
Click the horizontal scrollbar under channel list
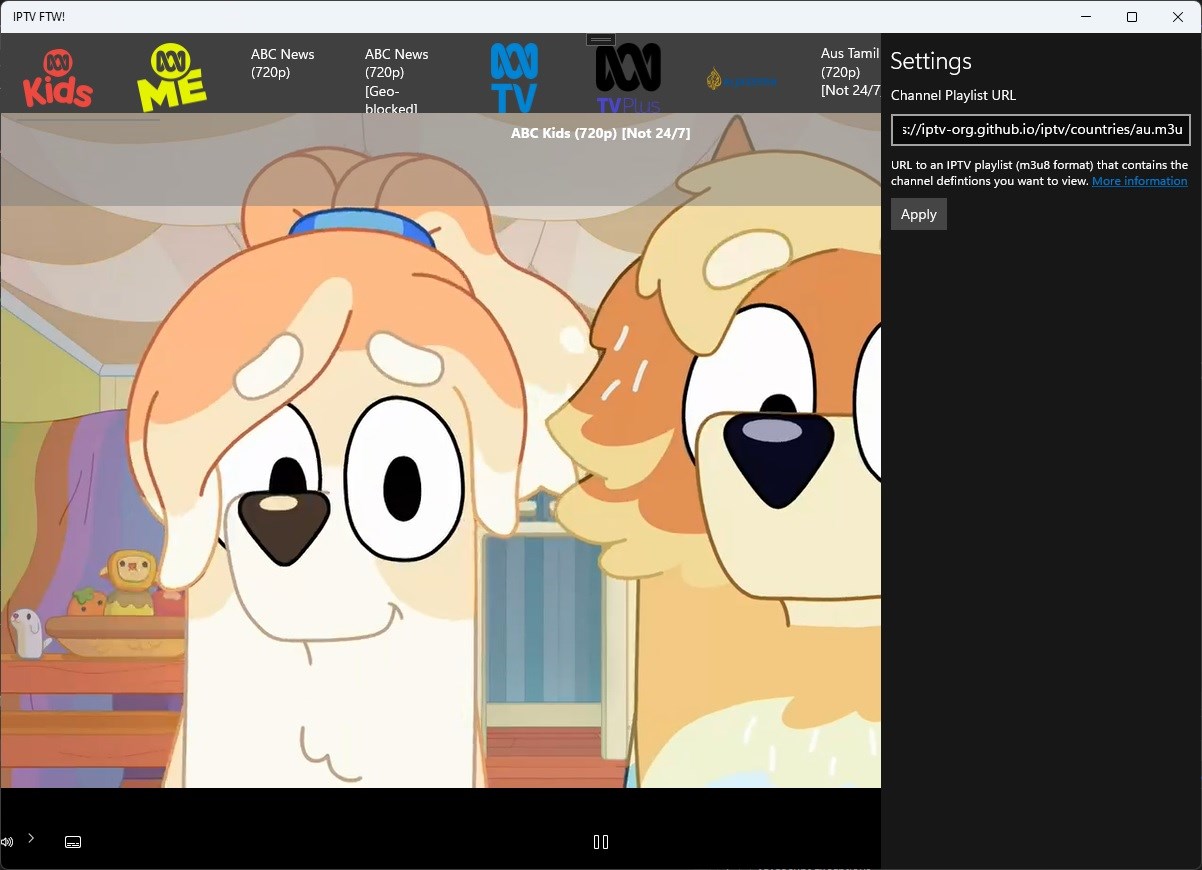click(88, 120)
